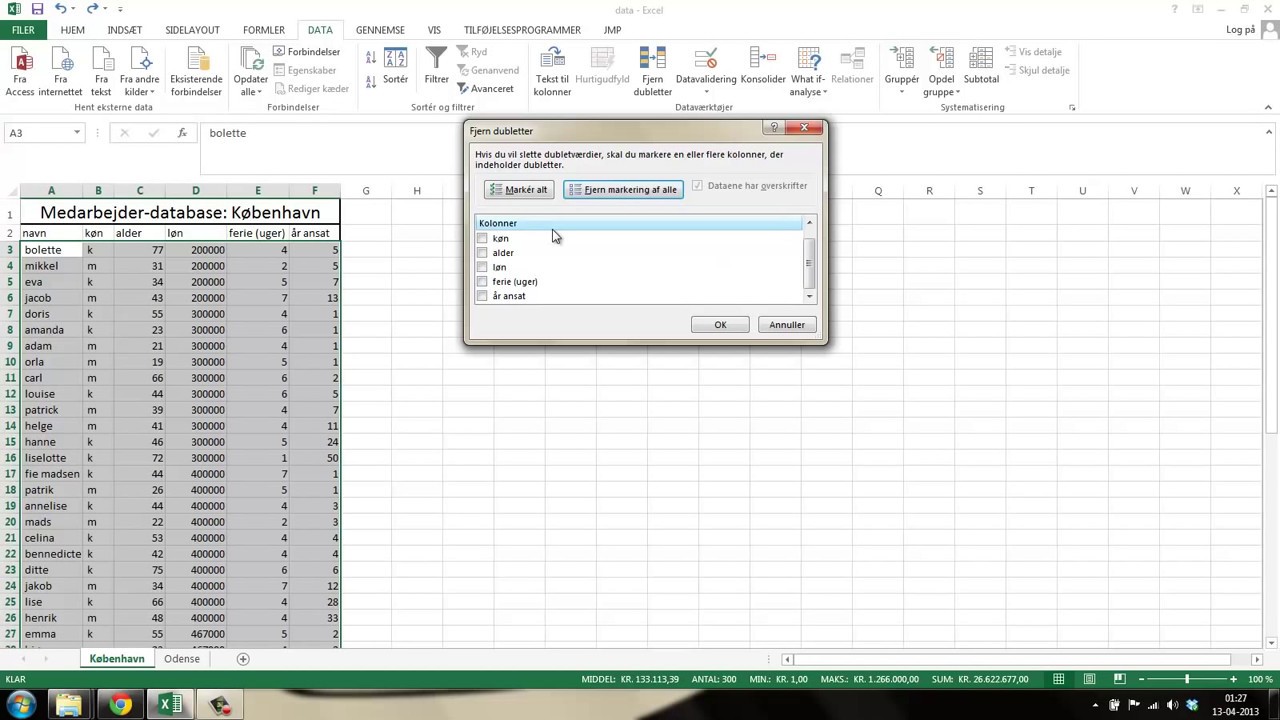Open help in the Fjern dubletter dialog

click(774, 128)
